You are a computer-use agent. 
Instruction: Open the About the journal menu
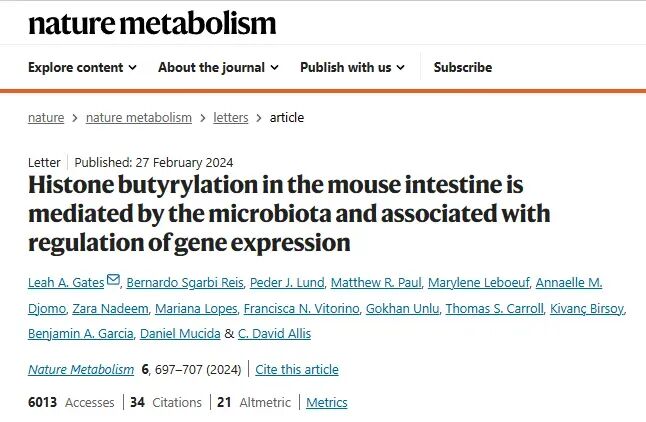point(218,67)
